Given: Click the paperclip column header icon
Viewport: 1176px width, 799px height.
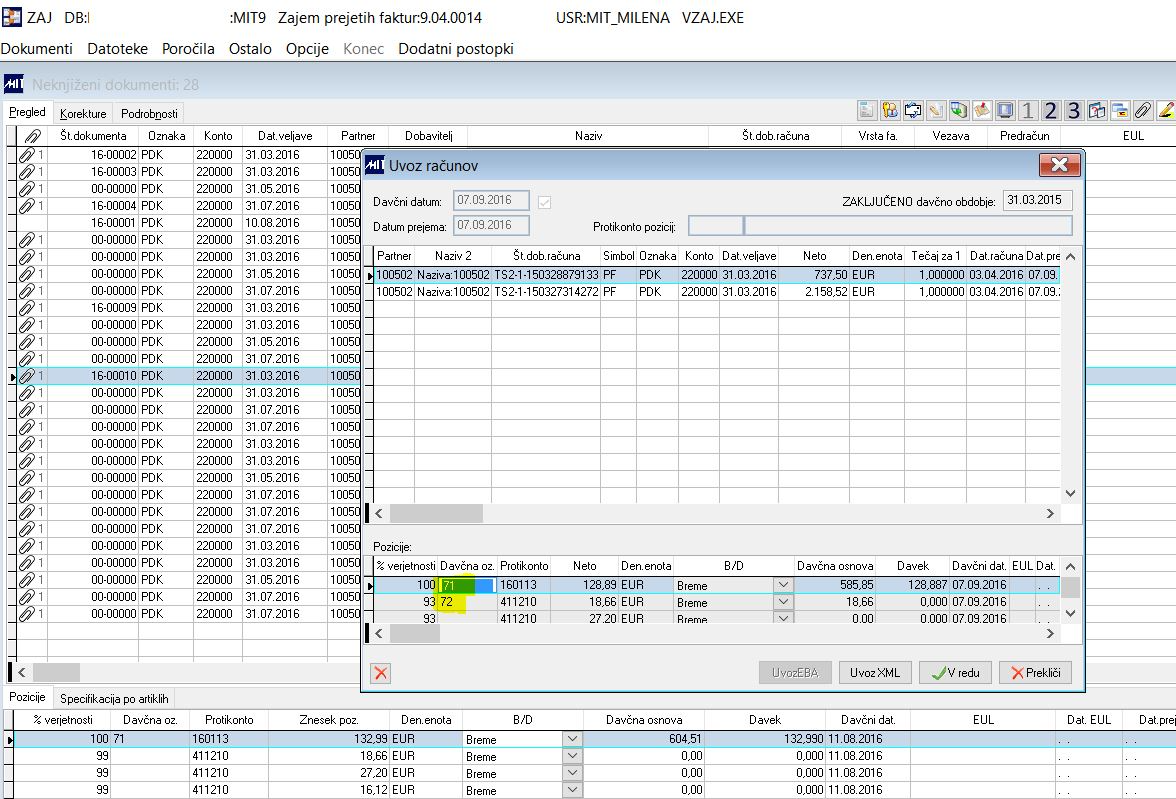Looking at the screenshot, I should (32, 136).
